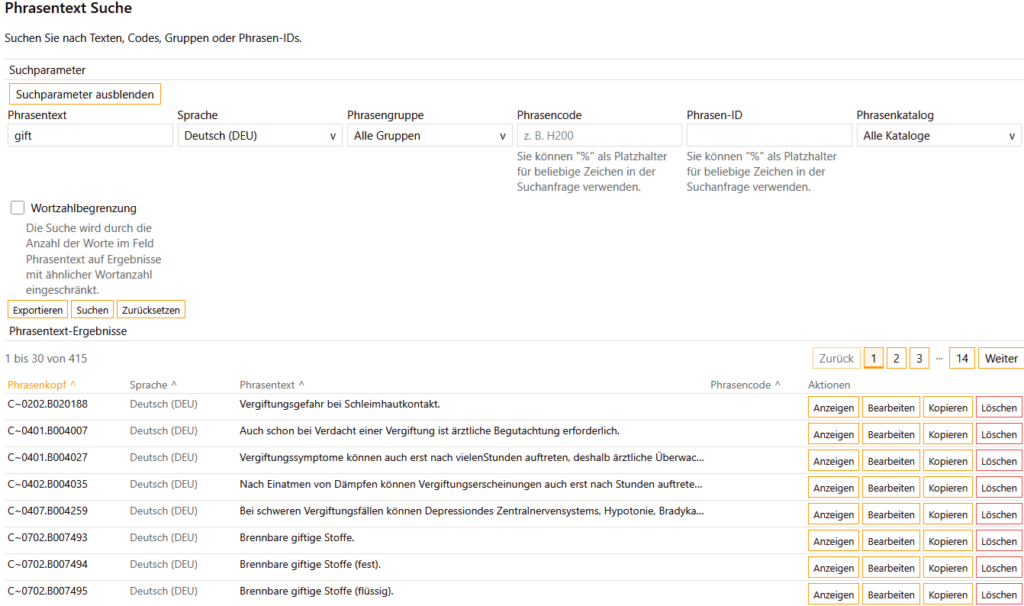
Task: Go to results page 2
Action: 896,359
